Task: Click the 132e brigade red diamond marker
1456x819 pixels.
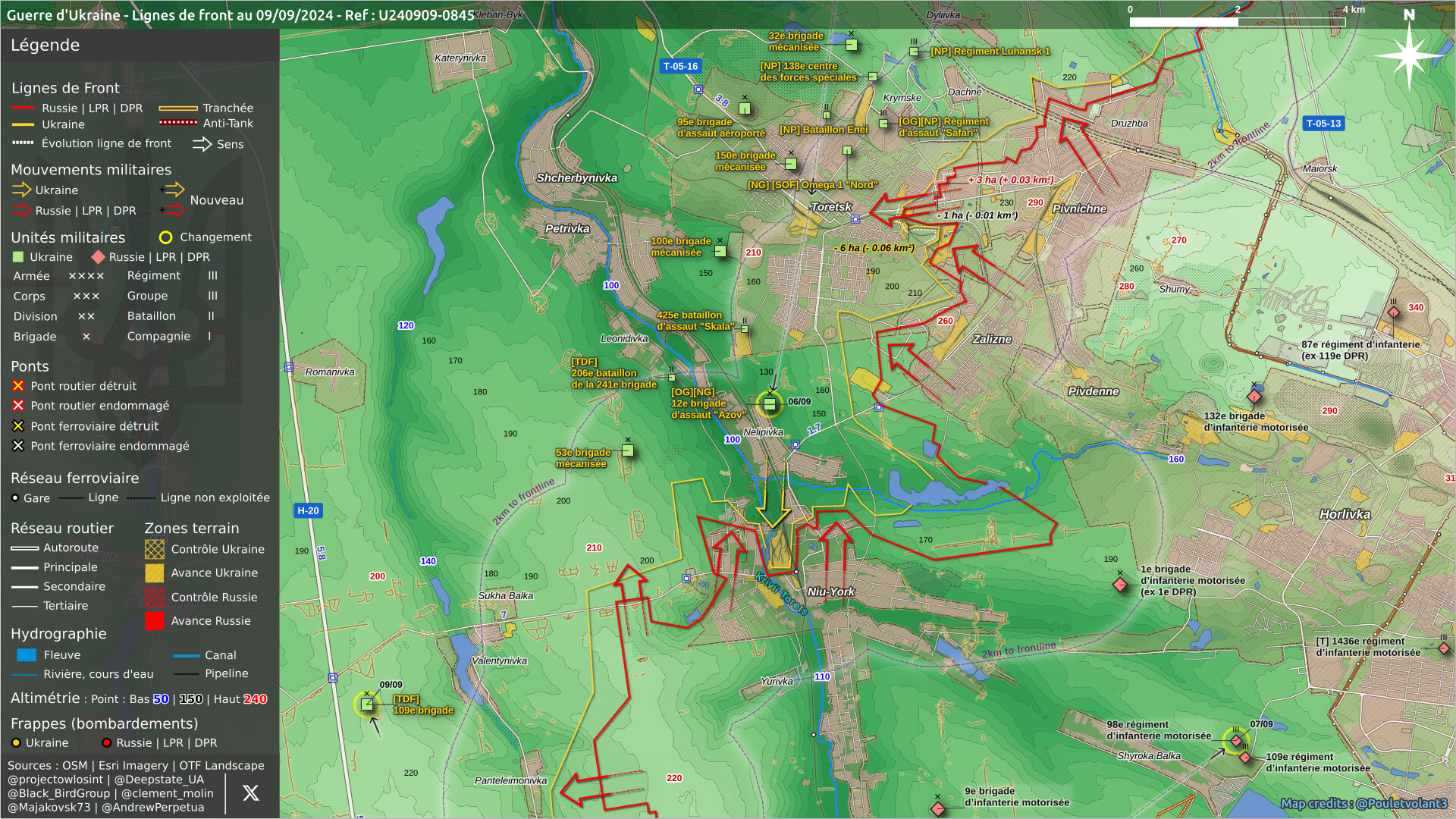Action: click(1254, 397)
